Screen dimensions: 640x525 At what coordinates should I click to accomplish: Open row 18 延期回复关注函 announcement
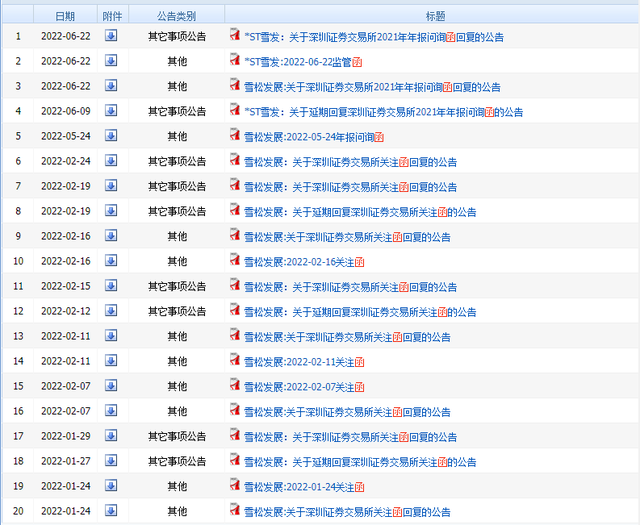click(360, 462)
